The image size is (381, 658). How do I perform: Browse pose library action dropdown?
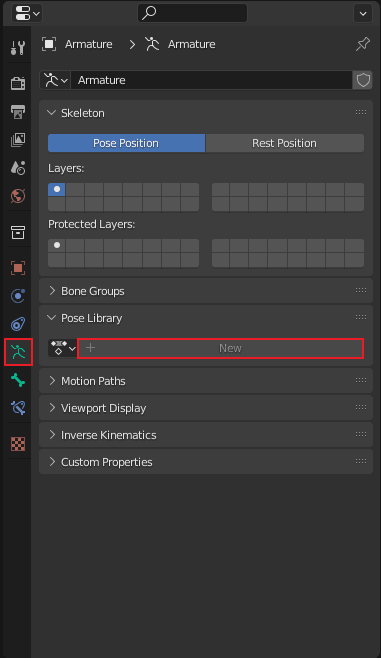point(63,348)
